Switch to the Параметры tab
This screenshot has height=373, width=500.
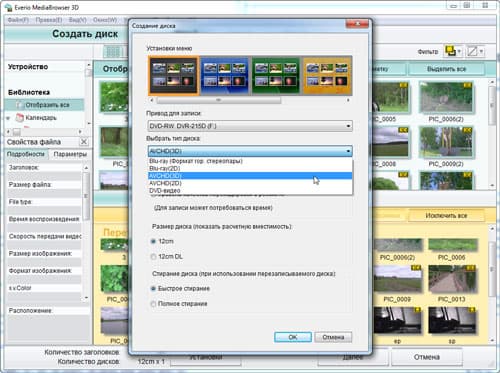pos(70,154)
